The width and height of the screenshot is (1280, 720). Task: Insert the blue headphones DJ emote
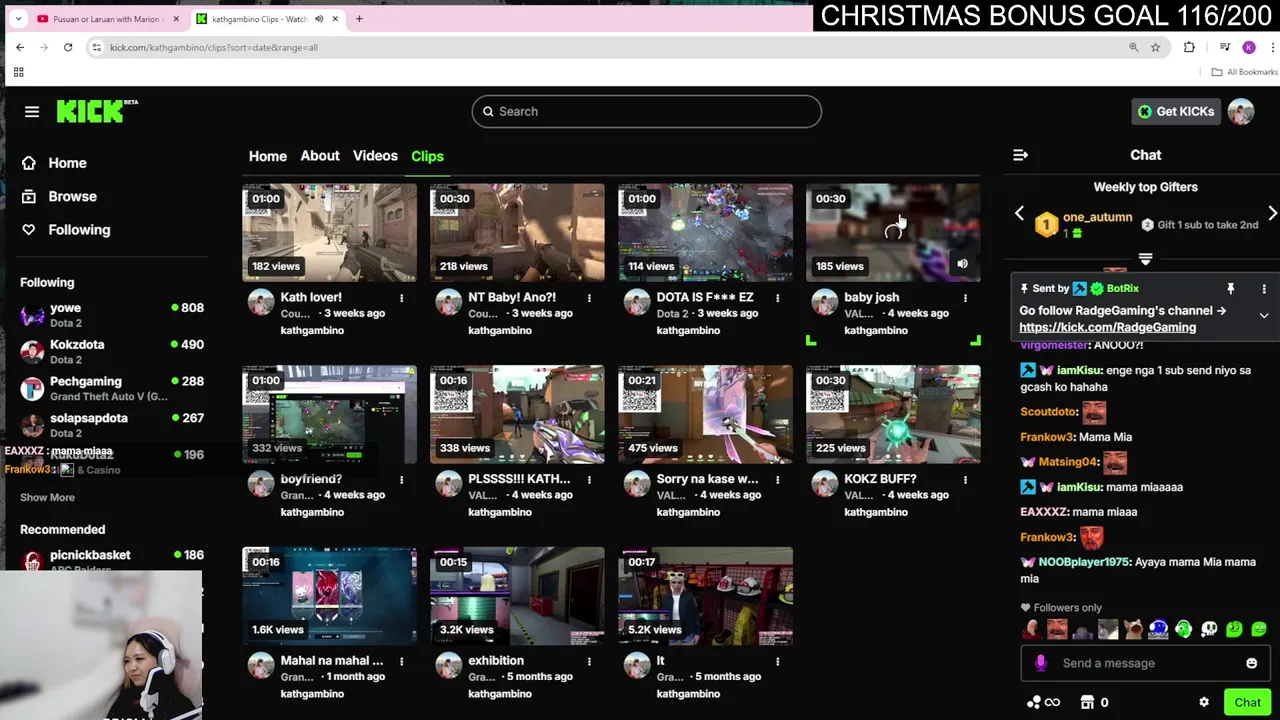point(1158,629)
